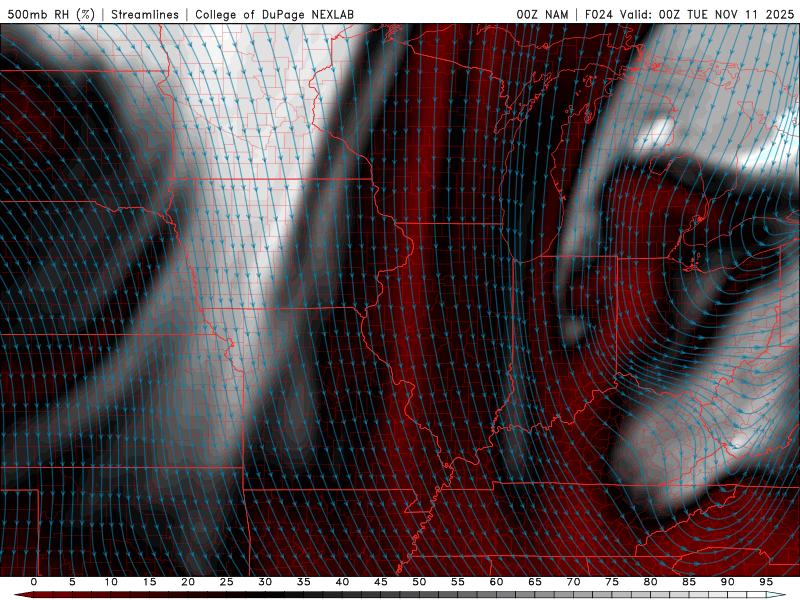Image resolution: width=800 pixels, height=600 pixels.
Task: Click colorbar tick label "90"
Action: [727, 582]
